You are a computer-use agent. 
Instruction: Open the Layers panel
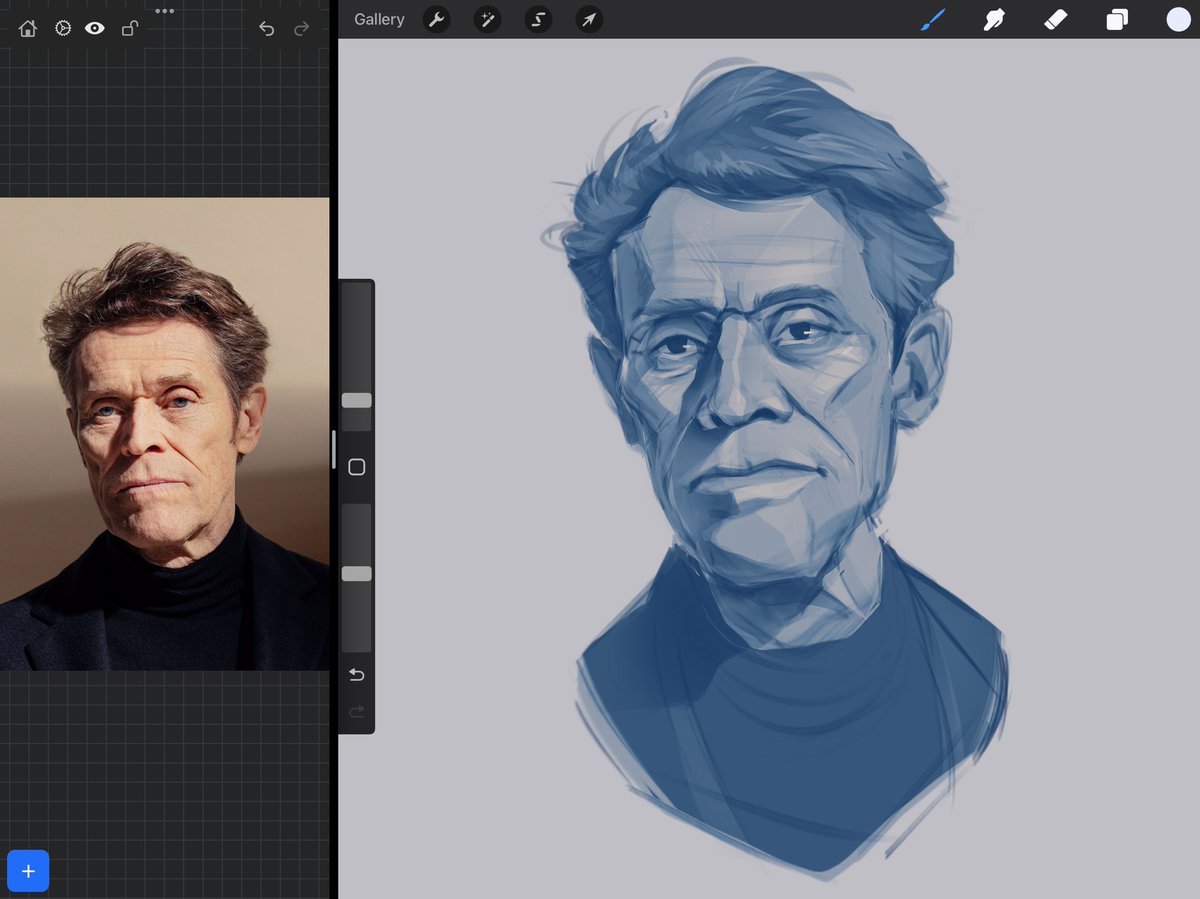1117,19
